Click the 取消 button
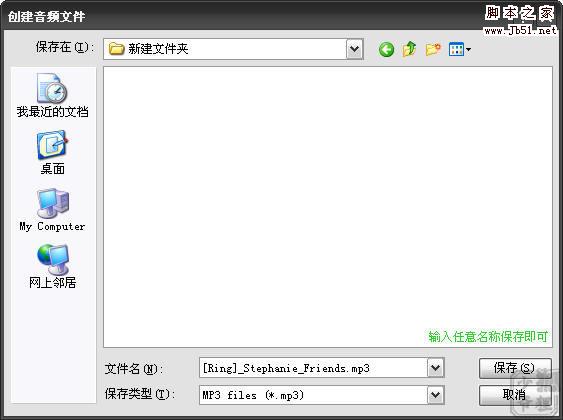The width and height of the screenshot is (563, 420). point(515,395)
